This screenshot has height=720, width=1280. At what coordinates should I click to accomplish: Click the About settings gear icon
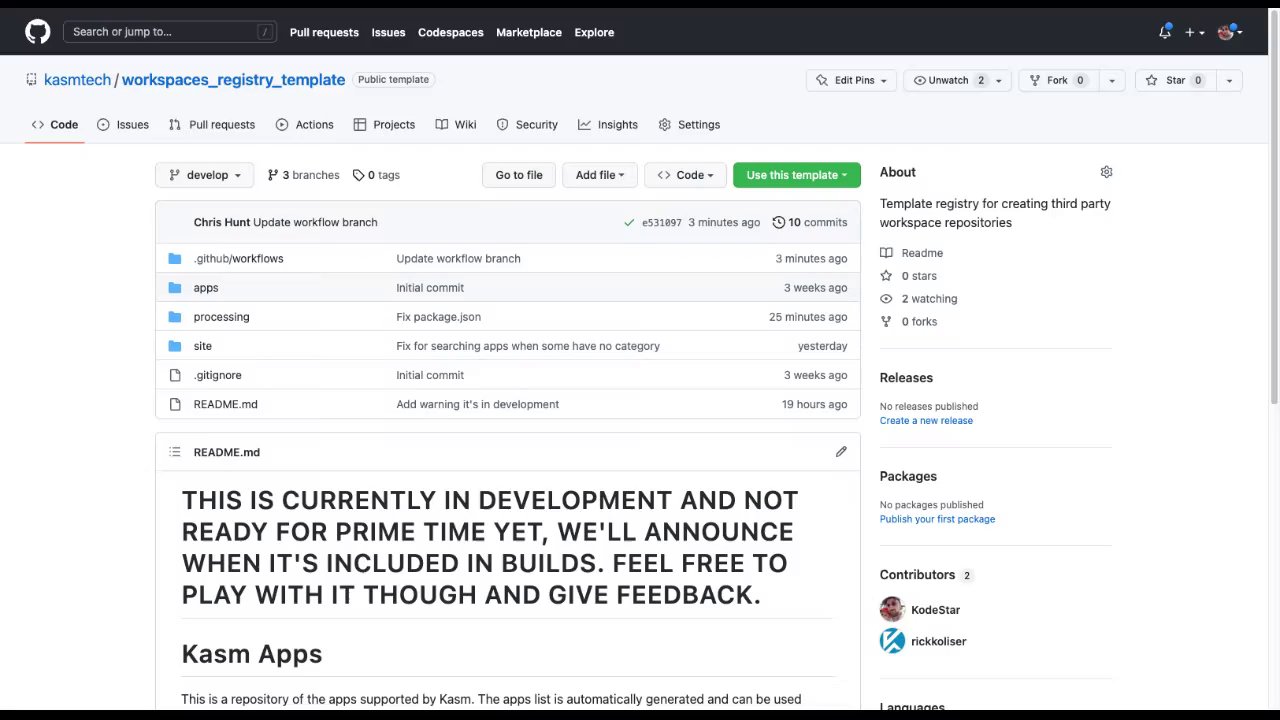(1106, 172)
